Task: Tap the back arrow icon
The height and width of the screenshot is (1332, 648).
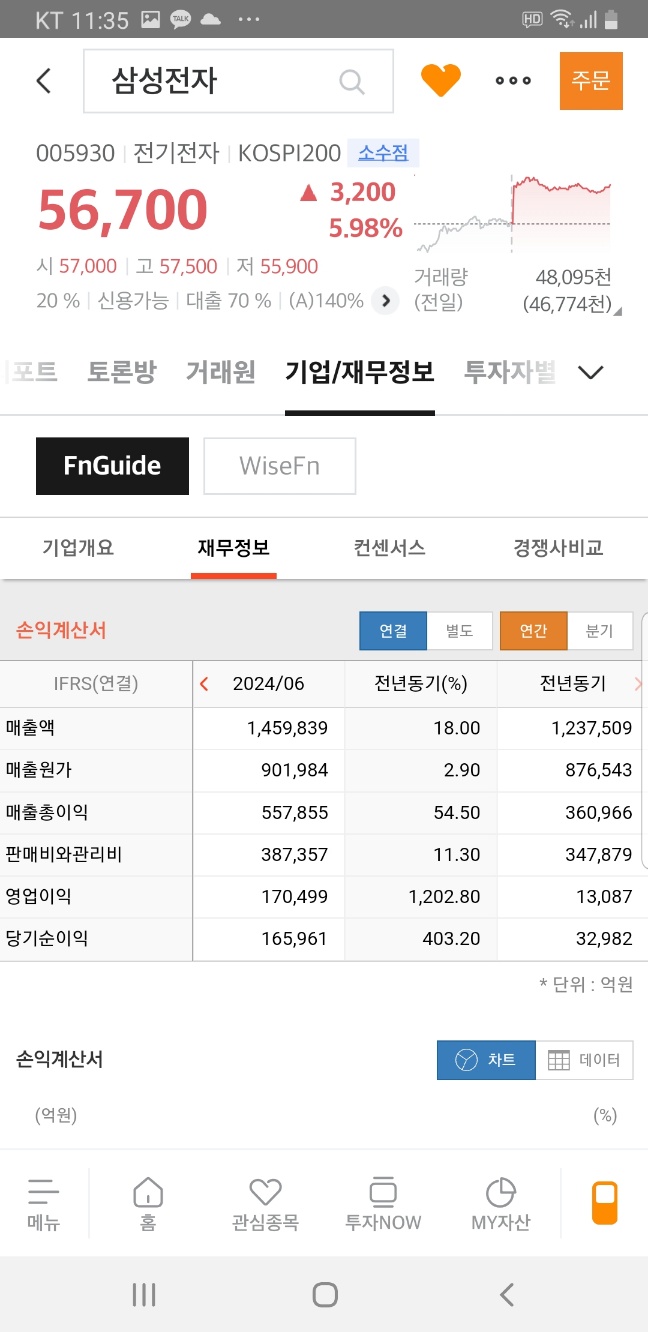Action: [x=43, y=81]
